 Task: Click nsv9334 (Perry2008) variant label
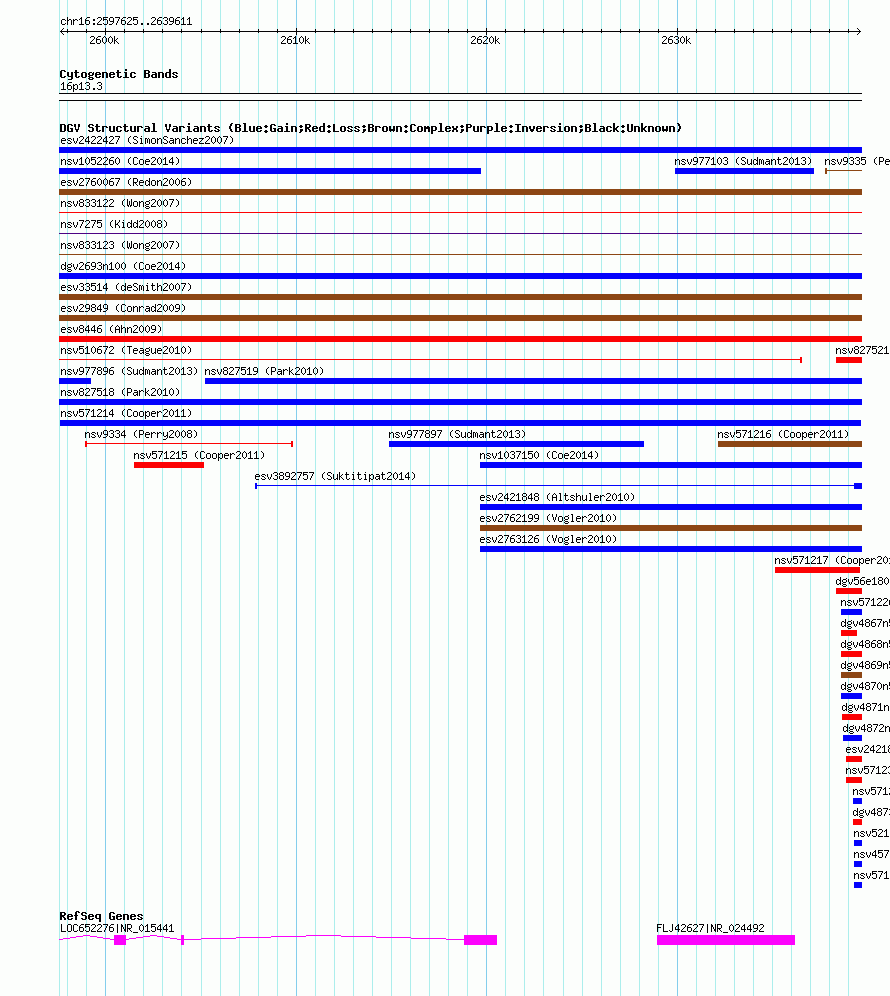pyautogui.click(x=141, y=434)
